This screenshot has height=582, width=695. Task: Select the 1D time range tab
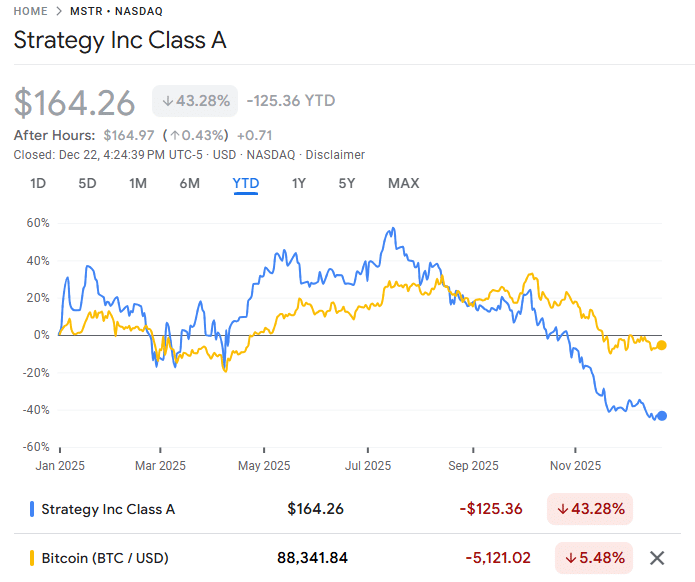[x=38, y=183]
